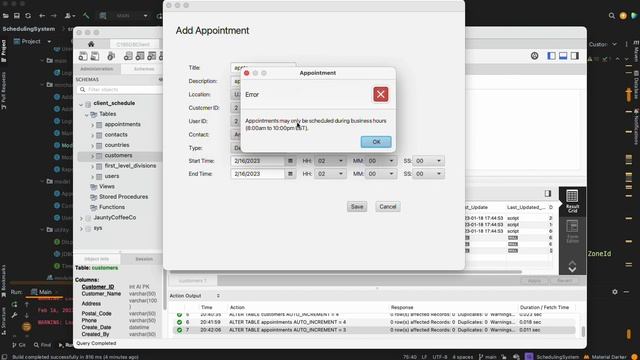Click the Start Time date field
The height and width of the screenshot is (360, 640).
click(258, 161)
